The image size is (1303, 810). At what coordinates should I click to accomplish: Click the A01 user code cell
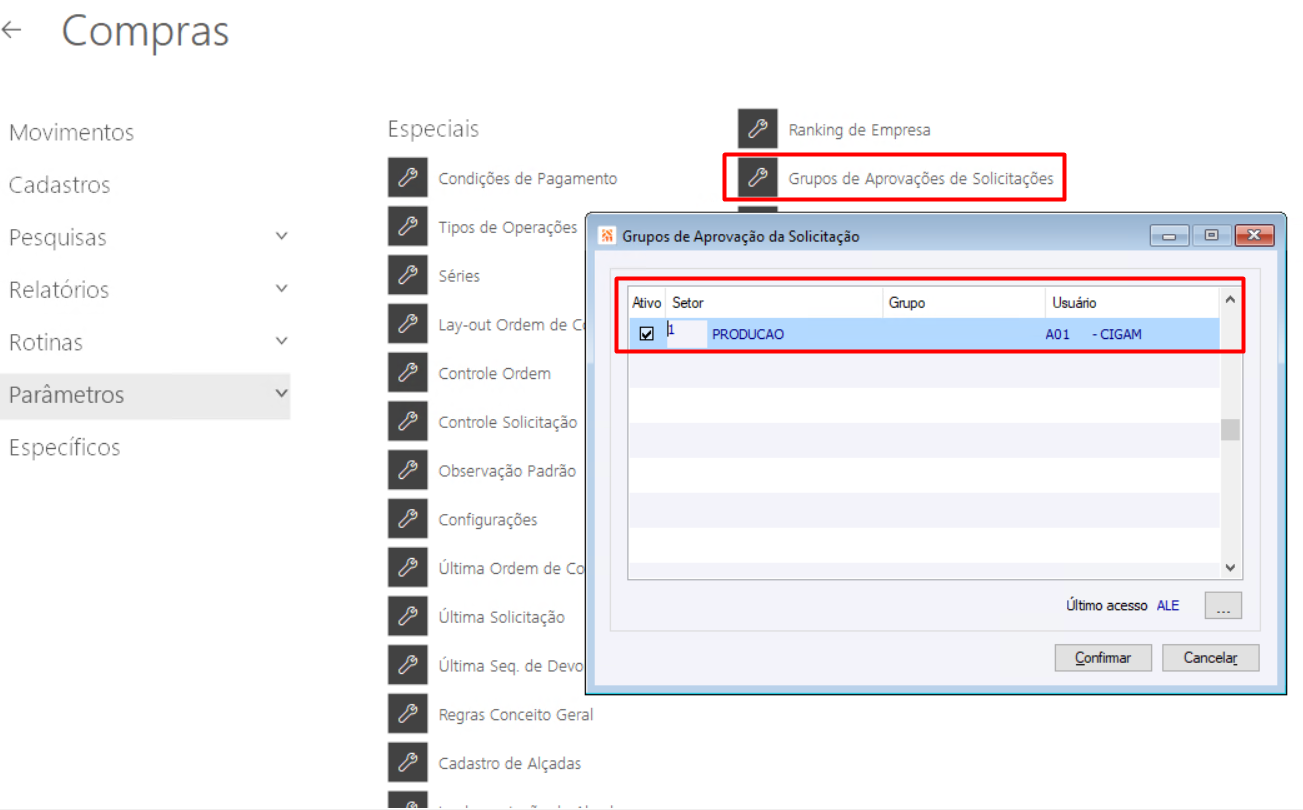(1058, 335)
